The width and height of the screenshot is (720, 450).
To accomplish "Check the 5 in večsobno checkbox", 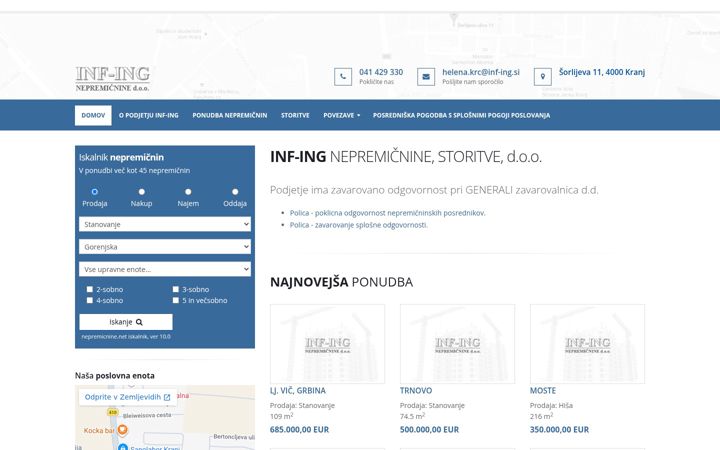I will [x=175, y=300].
